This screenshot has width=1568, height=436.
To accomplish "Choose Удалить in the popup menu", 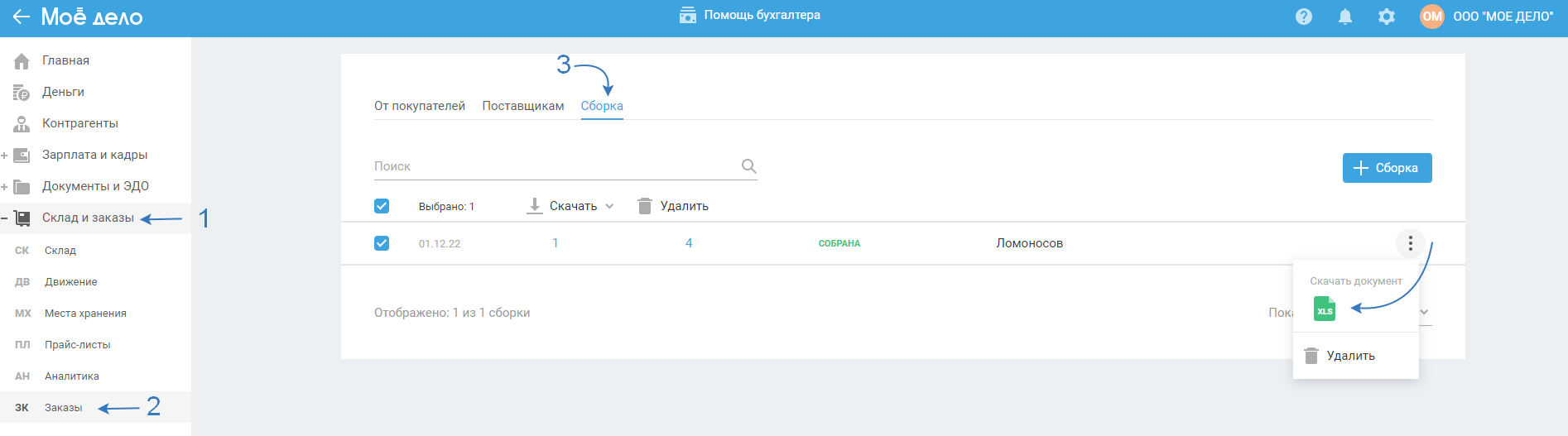I will coord(1350,356).
